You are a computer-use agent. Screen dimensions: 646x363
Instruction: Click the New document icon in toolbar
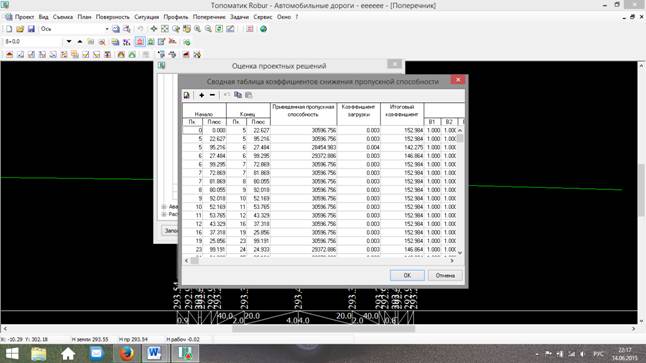pyautogui.click(x=9, y=29)
